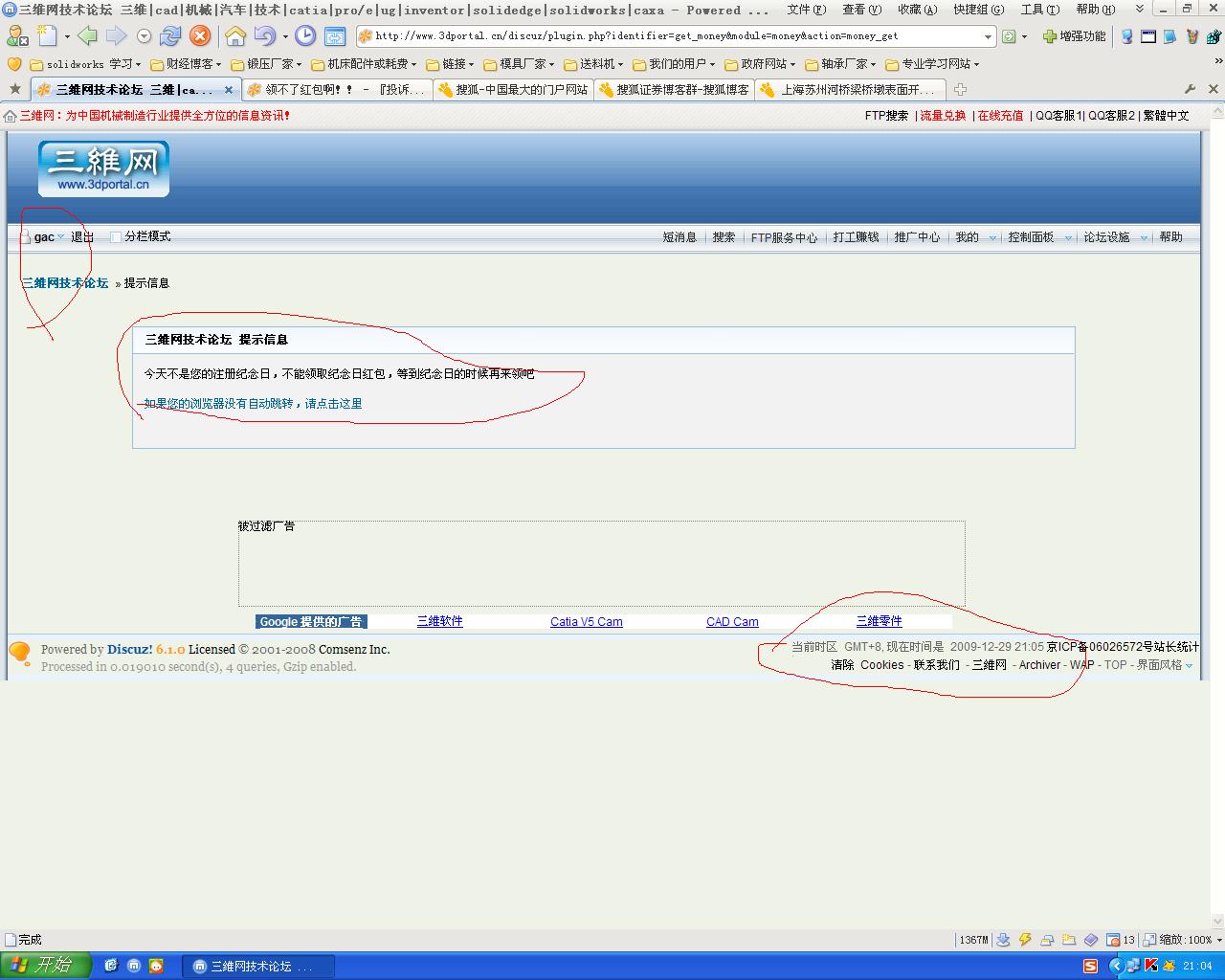Screen dimensions: 1225x980
Task: Click the 三维网技术论坛 breadcrumb link
Action: (x=65, y=283)
